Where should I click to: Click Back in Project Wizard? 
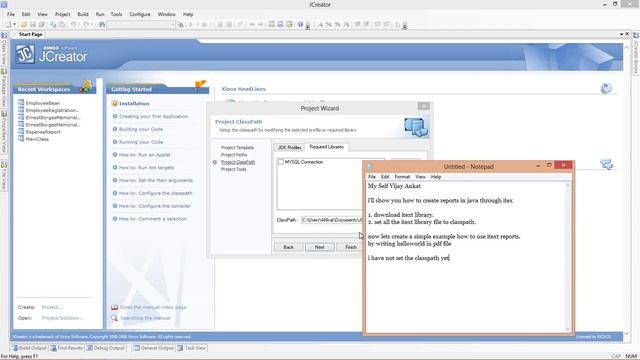[289, 247]
